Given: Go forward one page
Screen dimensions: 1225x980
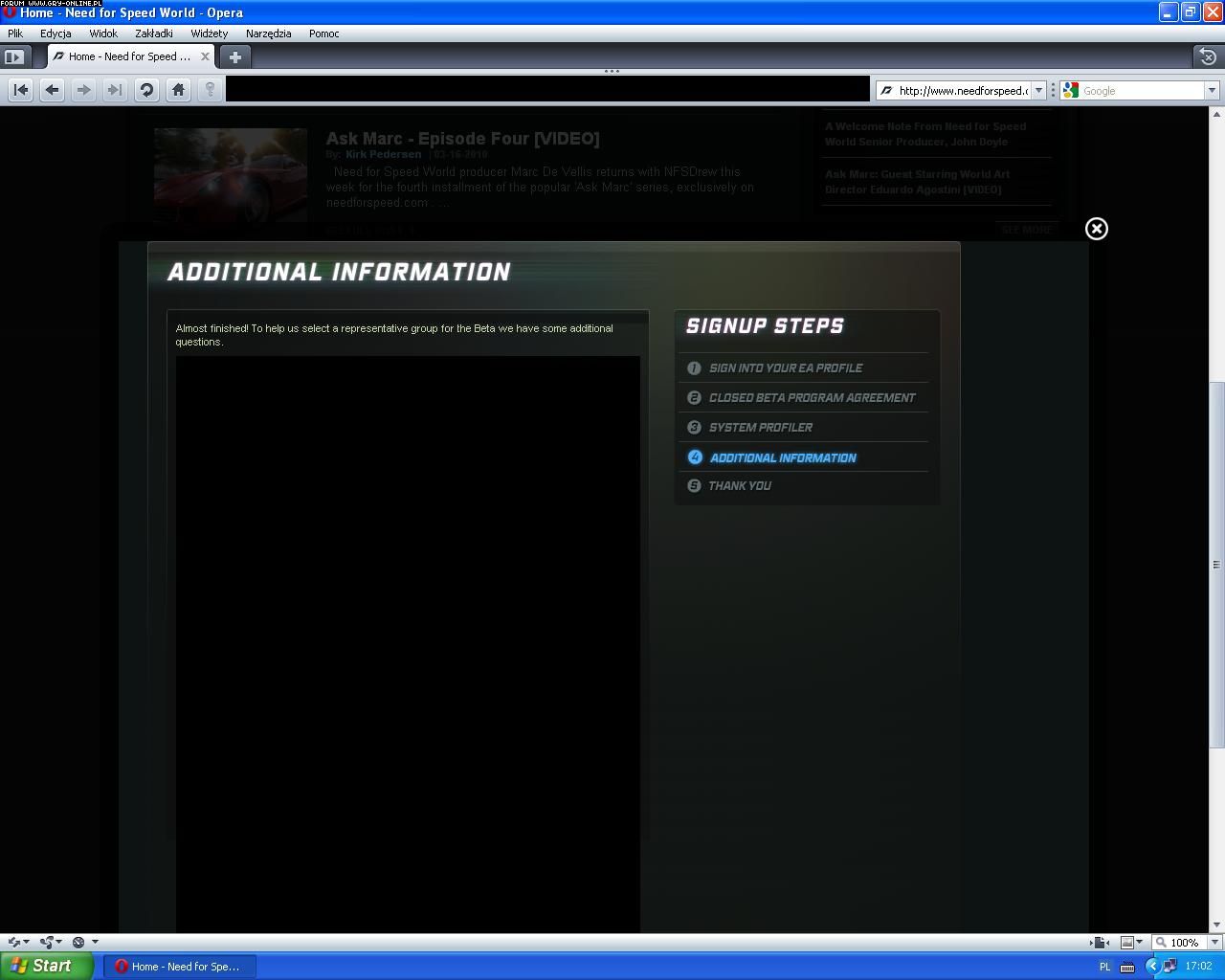Looking at the screenshot, I should coord(83,90).
